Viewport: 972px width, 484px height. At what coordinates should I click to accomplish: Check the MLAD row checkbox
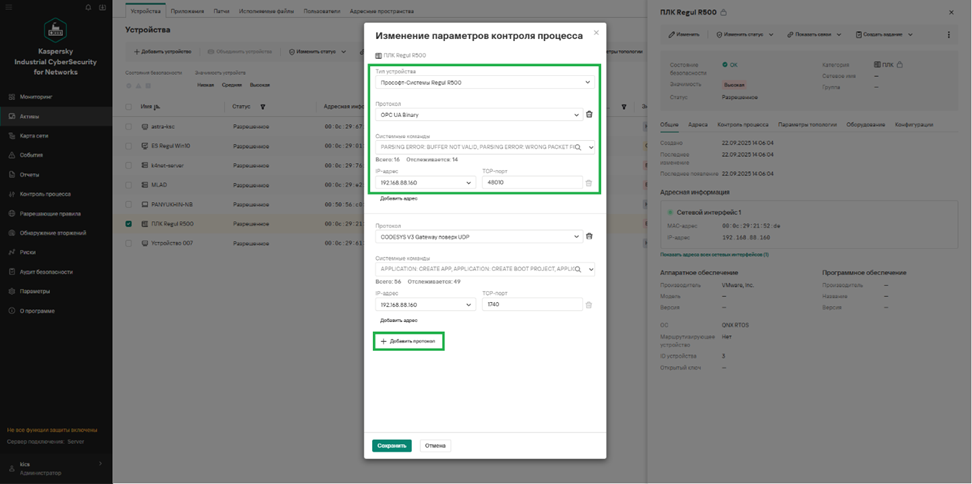click(x=129, y=185)
